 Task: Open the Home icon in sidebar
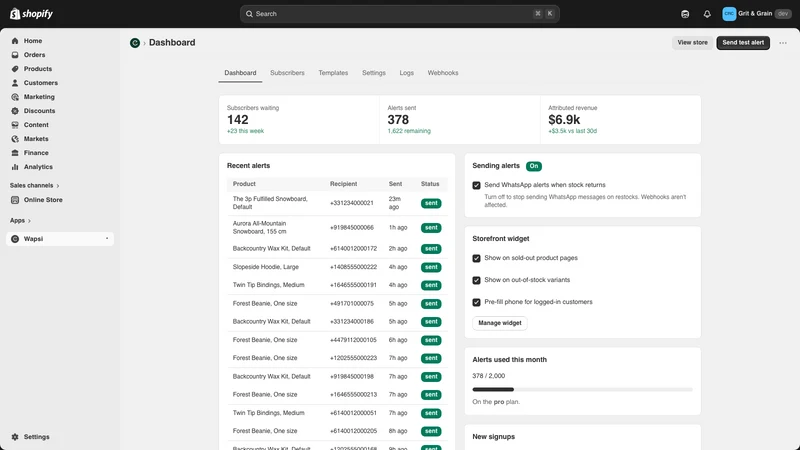(15, 41)
